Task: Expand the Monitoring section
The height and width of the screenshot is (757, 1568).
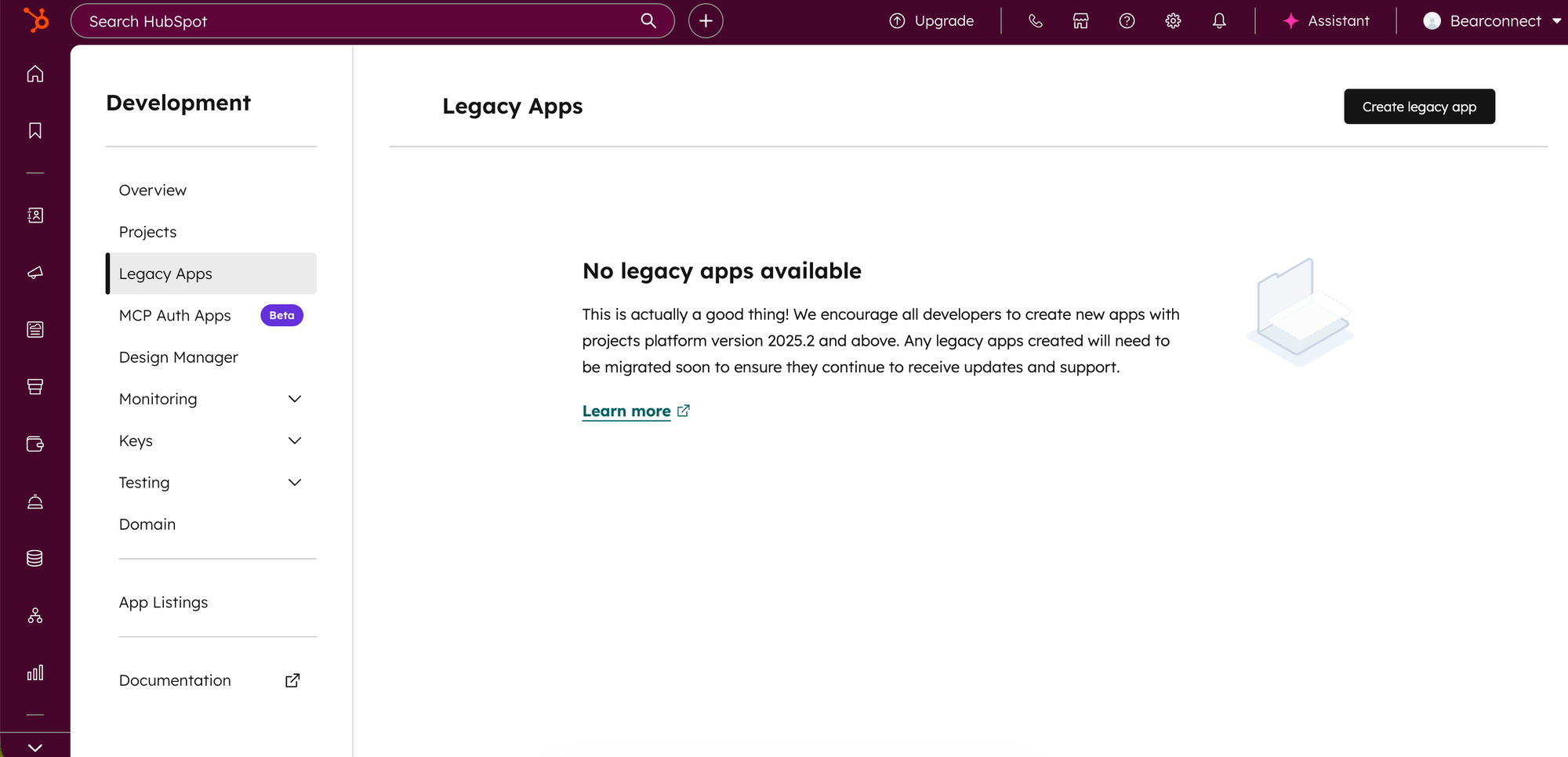Action: click(210, 399)
